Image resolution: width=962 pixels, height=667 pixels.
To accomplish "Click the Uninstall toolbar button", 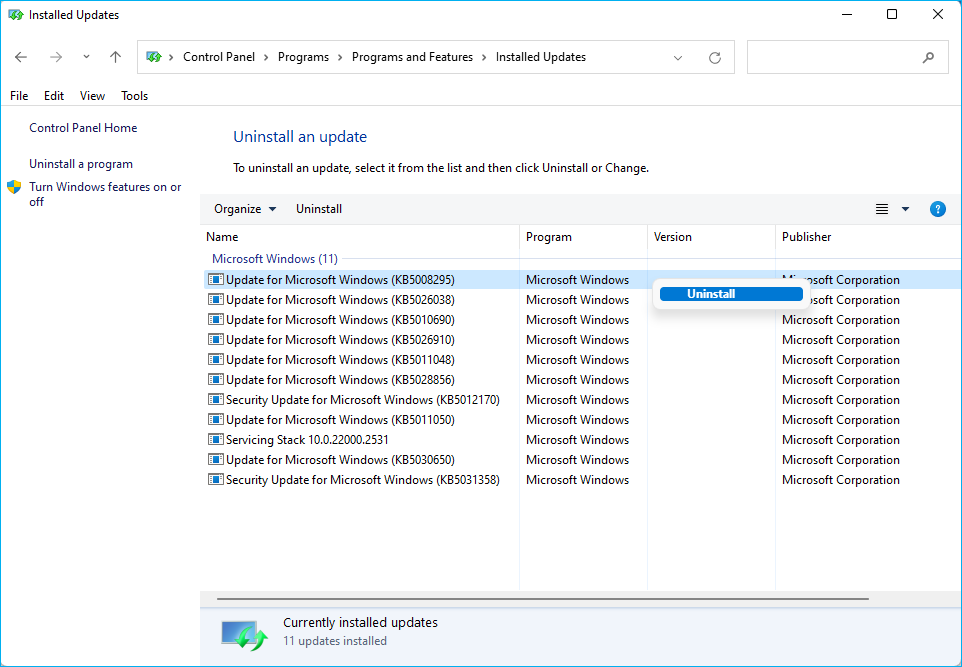I will click(x=318, y=209).
